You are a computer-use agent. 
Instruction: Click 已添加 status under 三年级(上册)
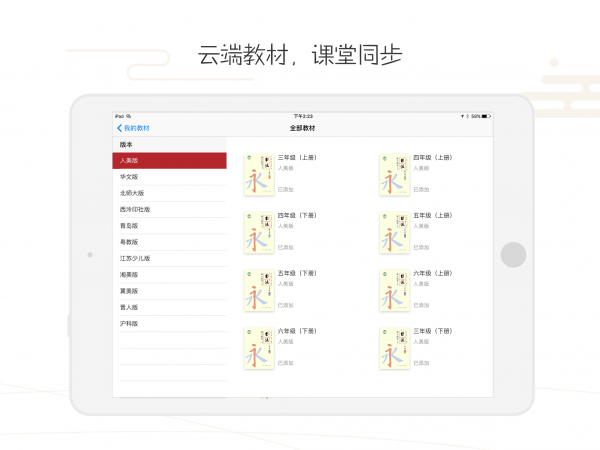point(285,190)
